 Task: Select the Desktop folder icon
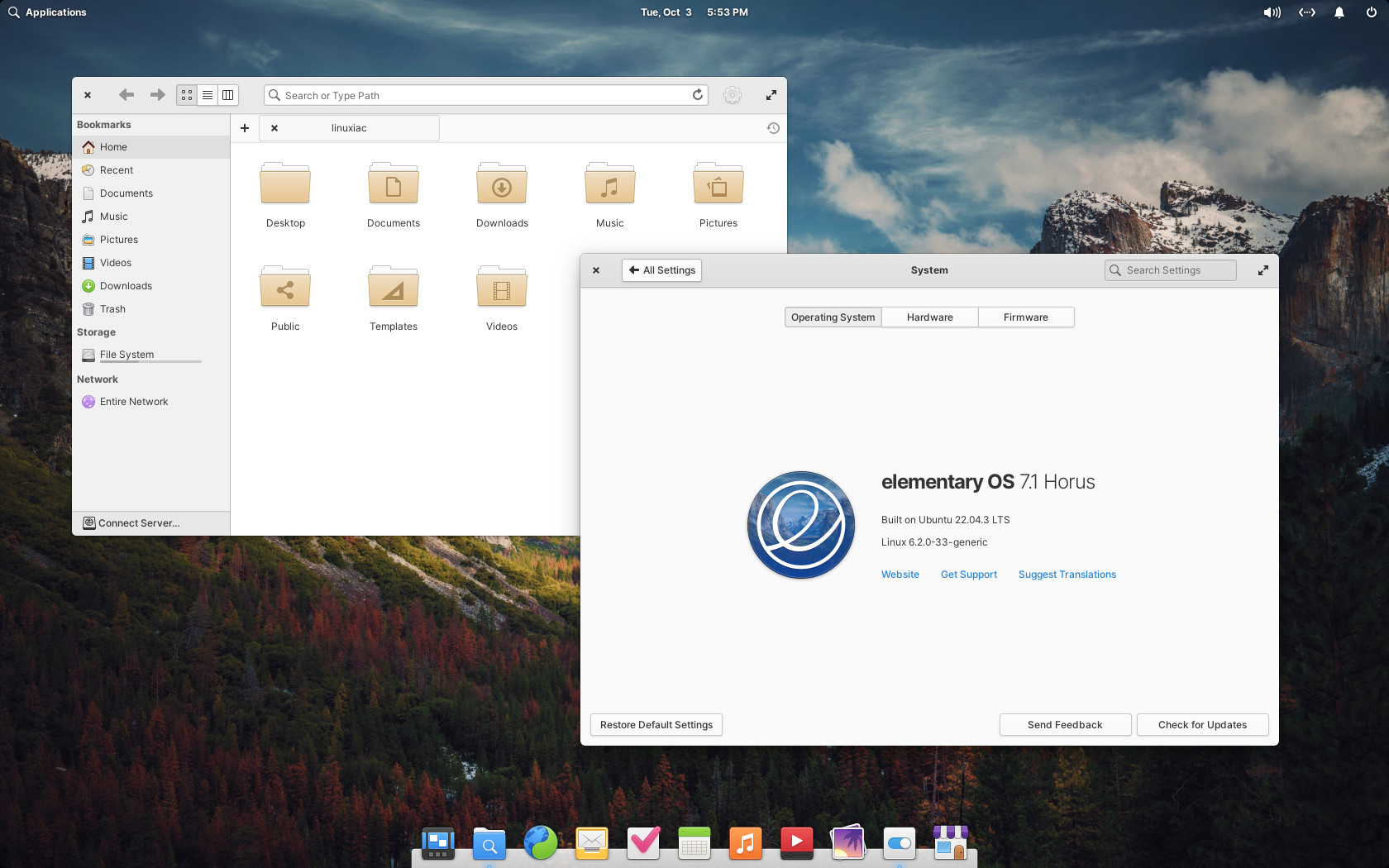point(285,184)
